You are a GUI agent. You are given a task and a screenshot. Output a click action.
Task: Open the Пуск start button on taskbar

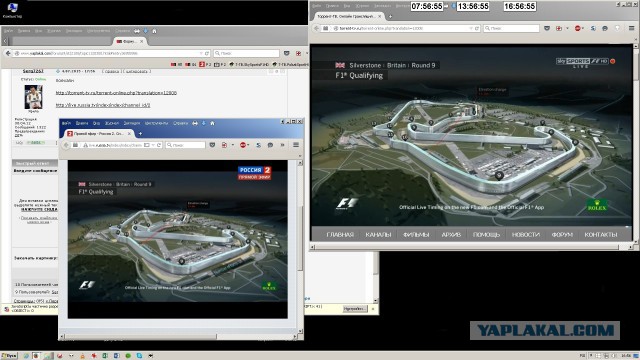pos(9,356)
